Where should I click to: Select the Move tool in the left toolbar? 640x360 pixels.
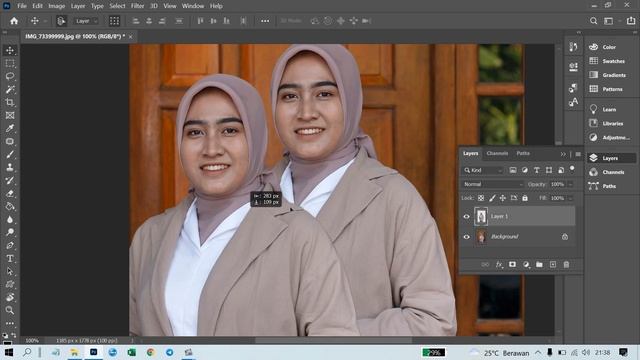[x=10, y=50]
